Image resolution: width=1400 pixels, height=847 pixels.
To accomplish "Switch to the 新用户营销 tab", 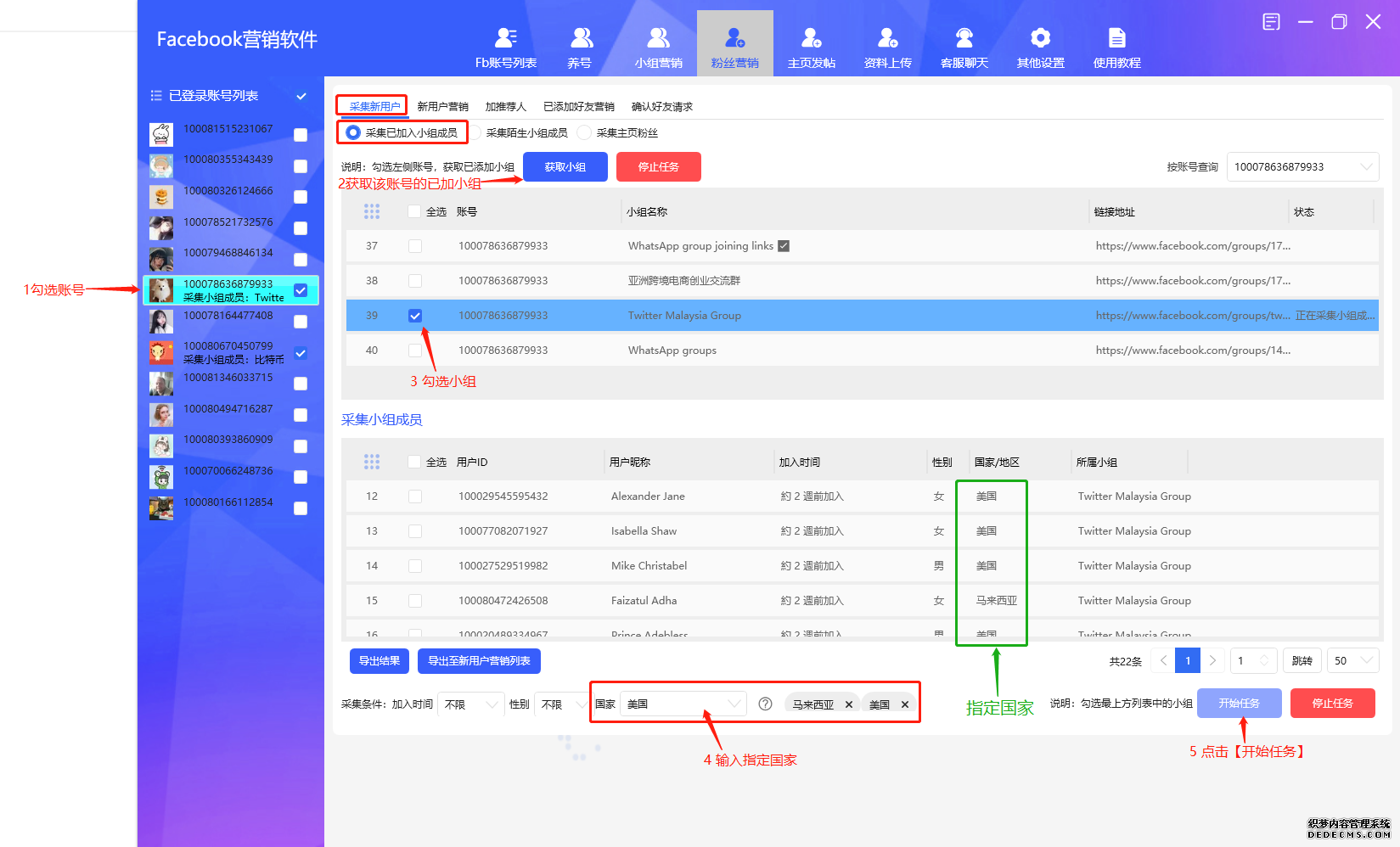I will (x=442, y=107).
